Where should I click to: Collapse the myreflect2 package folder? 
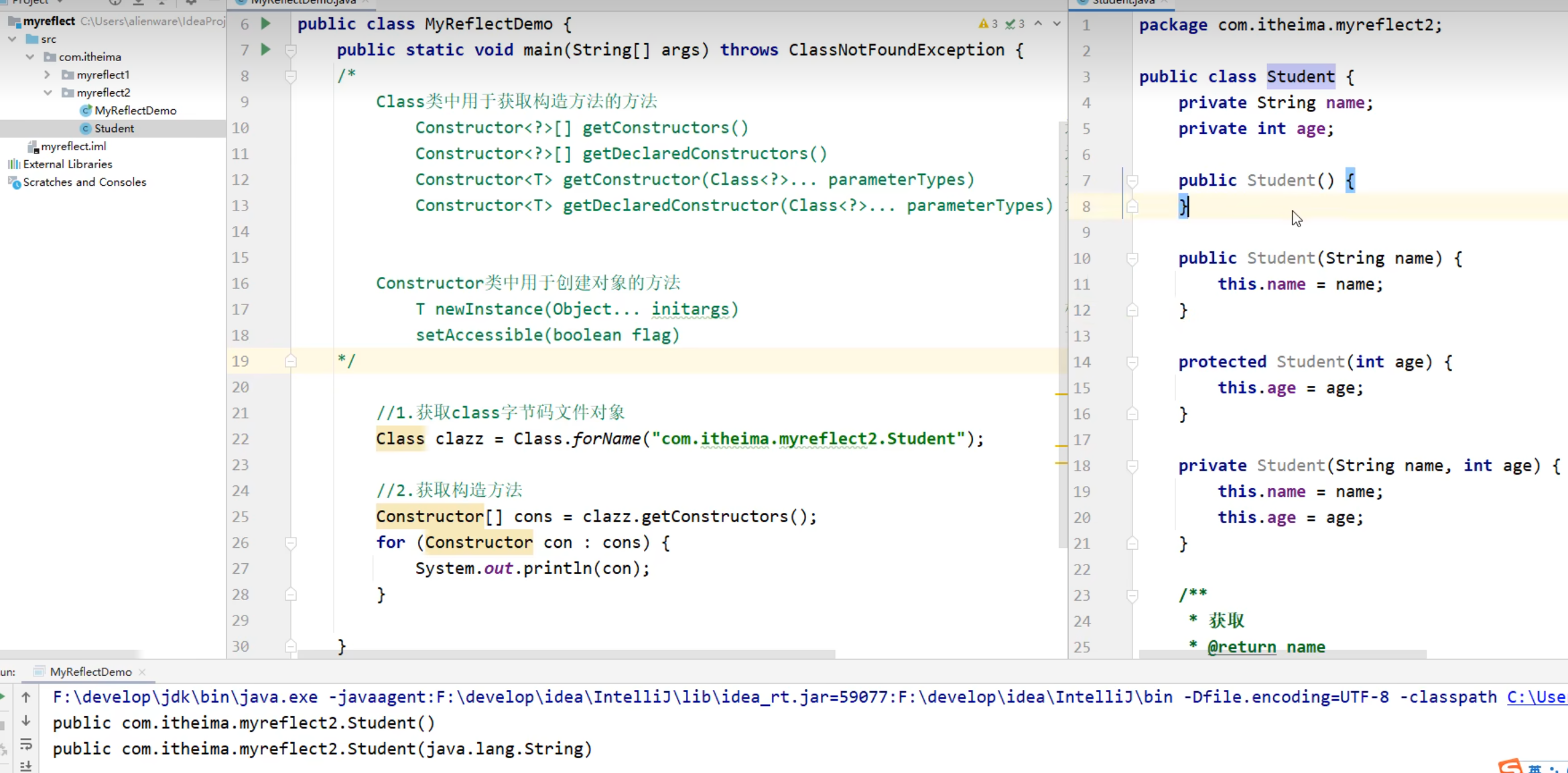48,93
